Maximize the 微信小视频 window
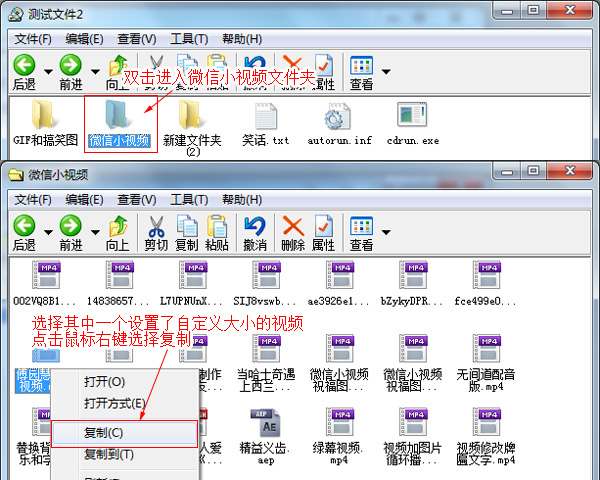This screenshot has width=600, height=480. click(x=533, y=171)
